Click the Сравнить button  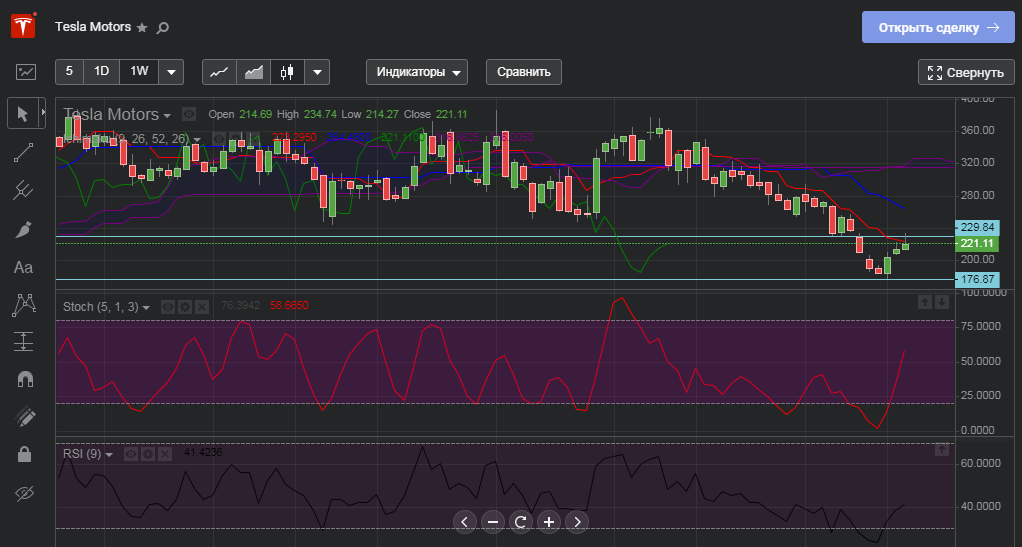[524, 72]
